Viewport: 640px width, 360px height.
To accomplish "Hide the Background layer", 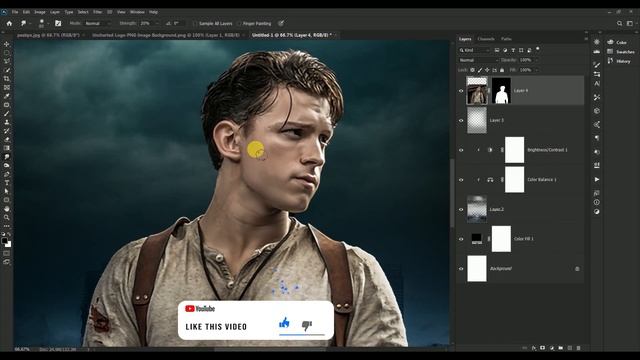I will (461, 269).
